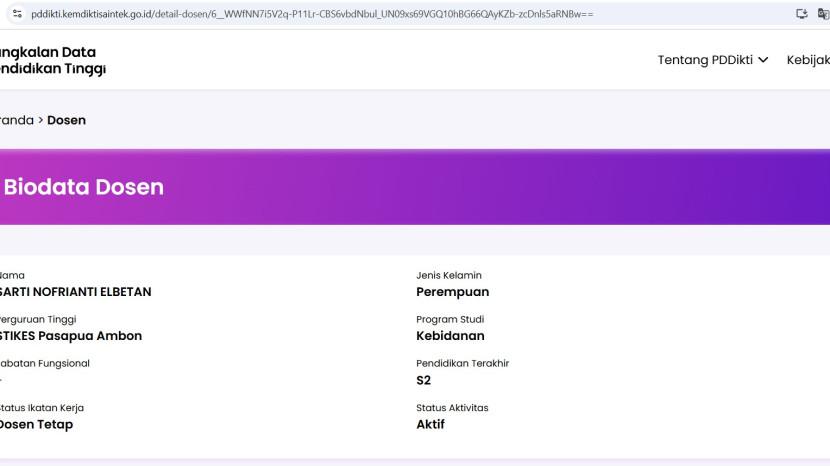Click the Jenis Kelamin field label
Screen dimensions: 830x466
(x=447, y=275)
